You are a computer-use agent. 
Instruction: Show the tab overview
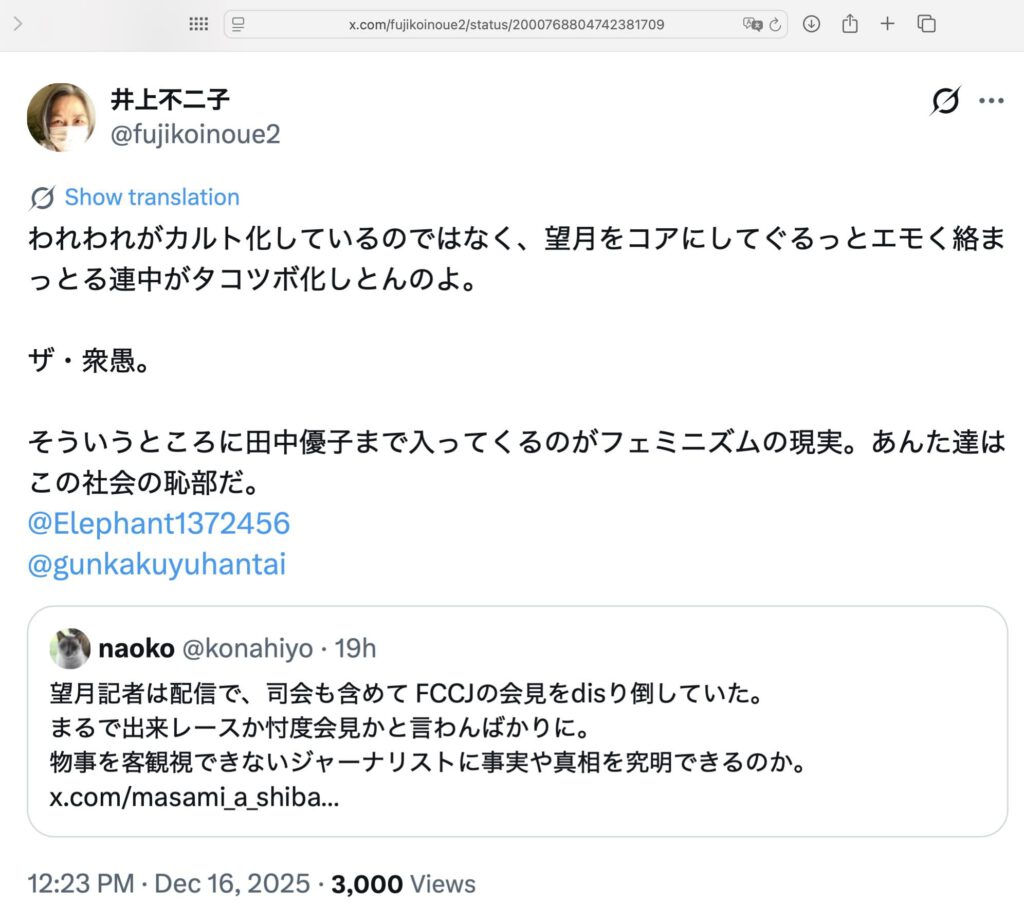pyautogui.click(x=926, y=24)
